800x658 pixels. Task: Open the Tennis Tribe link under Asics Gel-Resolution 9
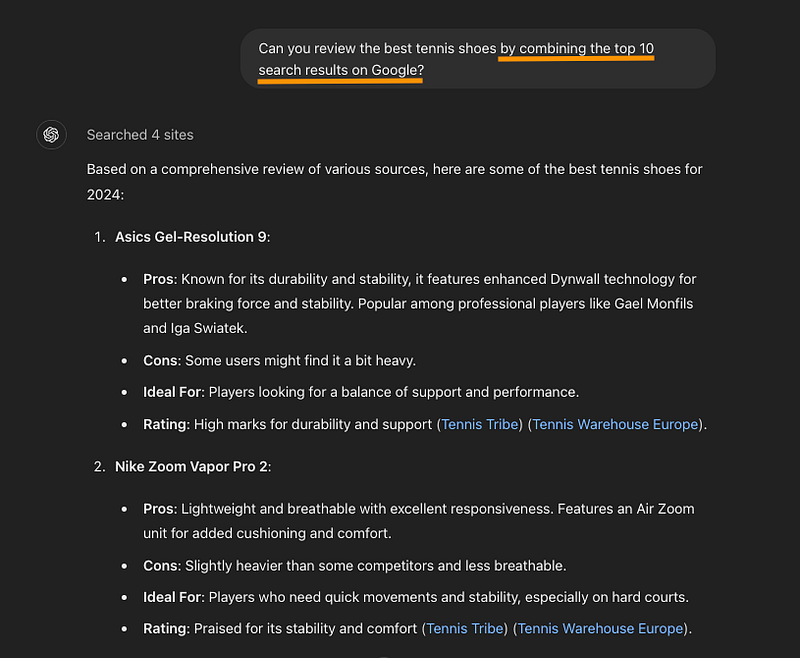[480, 424]
